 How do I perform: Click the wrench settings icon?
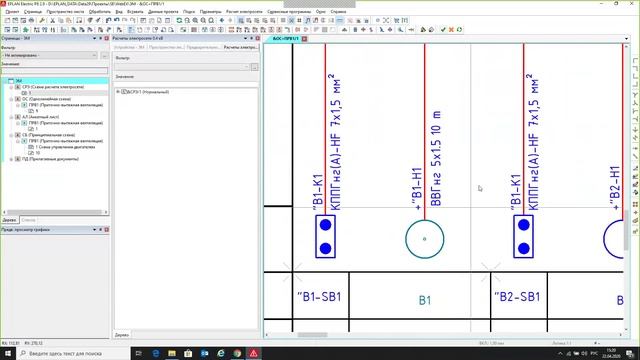[x=42, y=20]
